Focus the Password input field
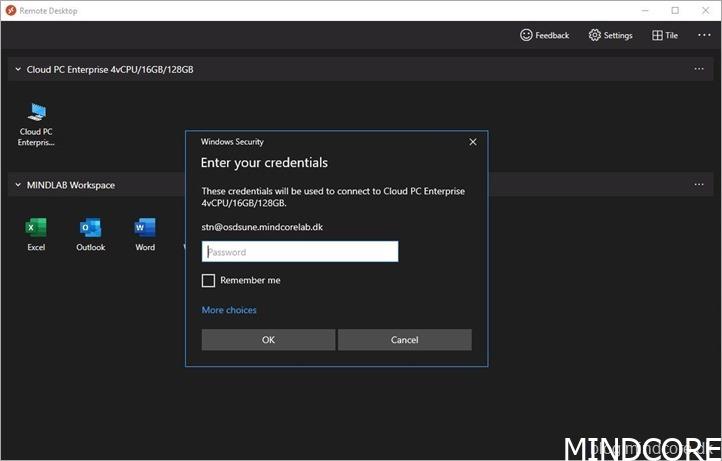The height and width of the screenshot is (461, 722). pos(300,252)
